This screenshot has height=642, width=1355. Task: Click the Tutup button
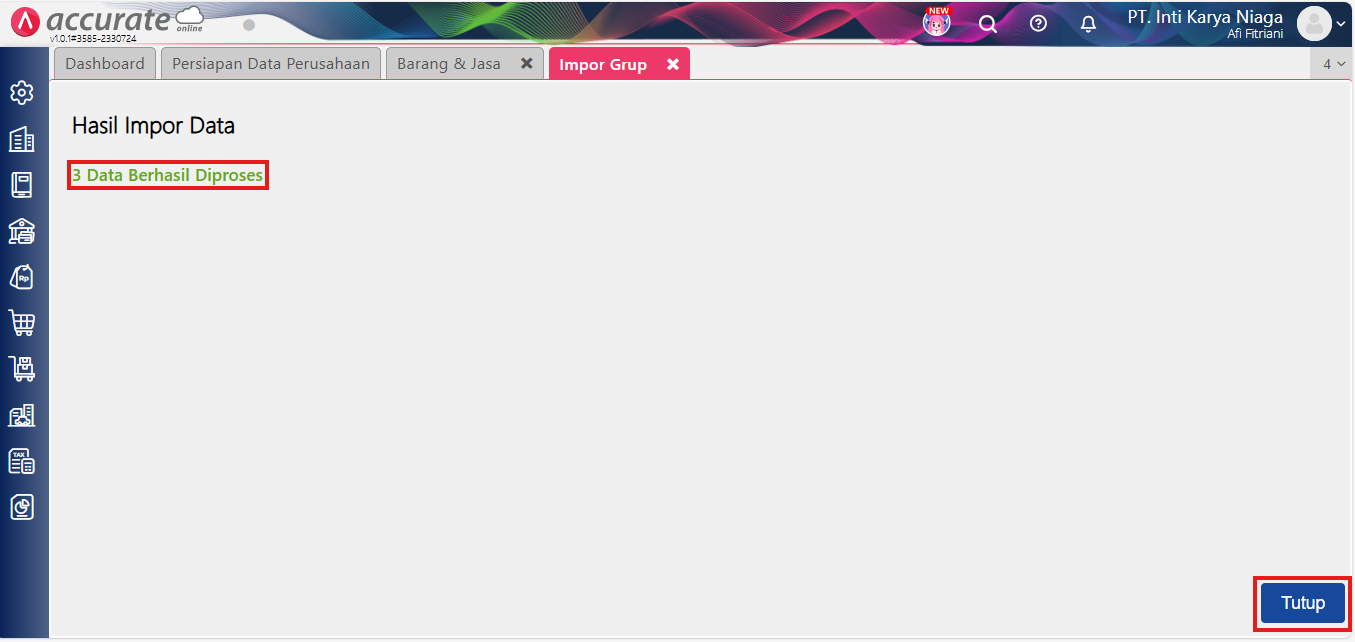click(1302, 603)
